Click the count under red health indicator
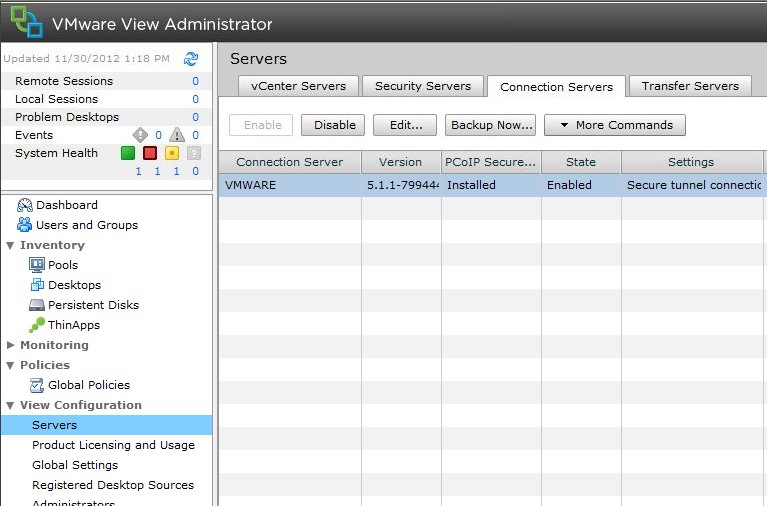This screenshot has width=767, height=506. pyautogui.click(x=158, y=171)
